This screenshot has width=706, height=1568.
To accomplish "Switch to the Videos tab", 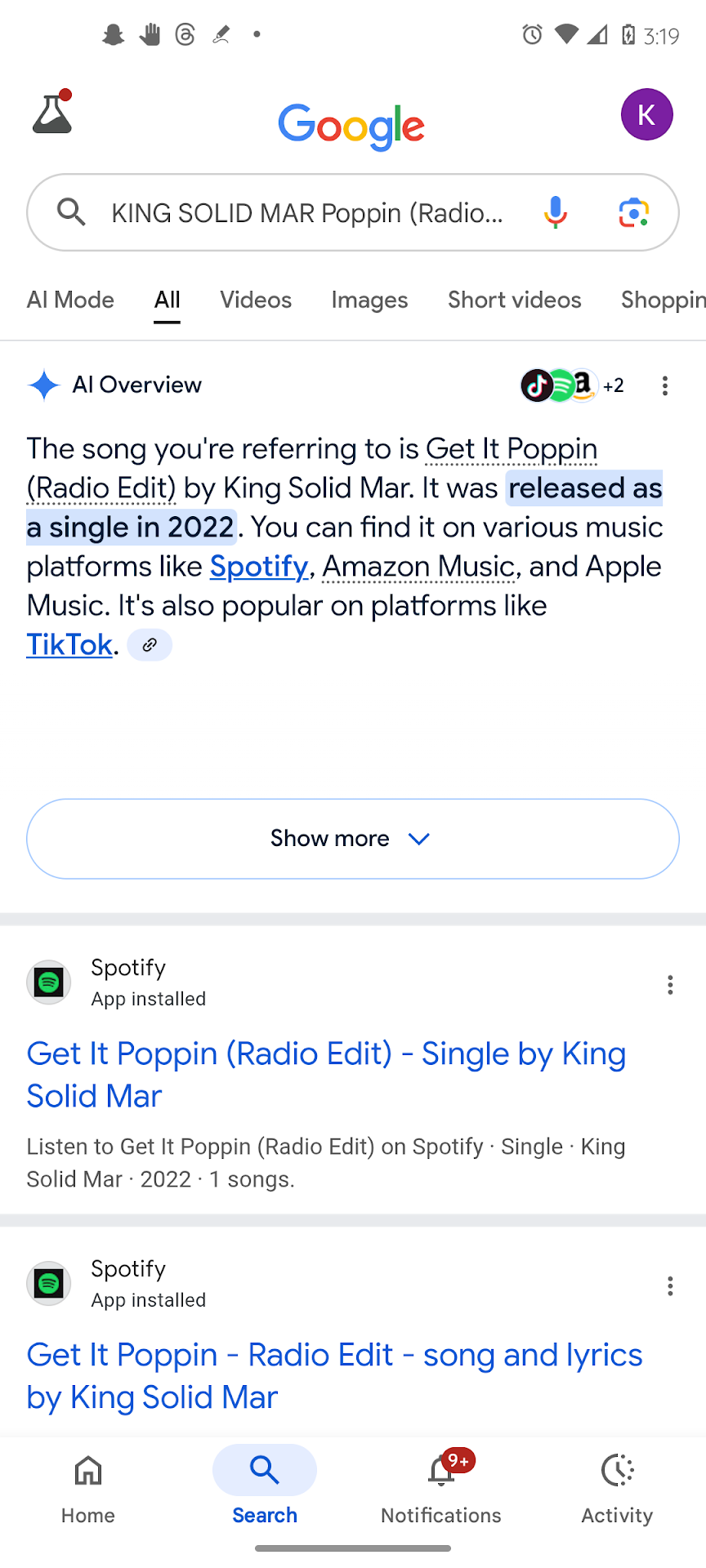I will 256,300.
